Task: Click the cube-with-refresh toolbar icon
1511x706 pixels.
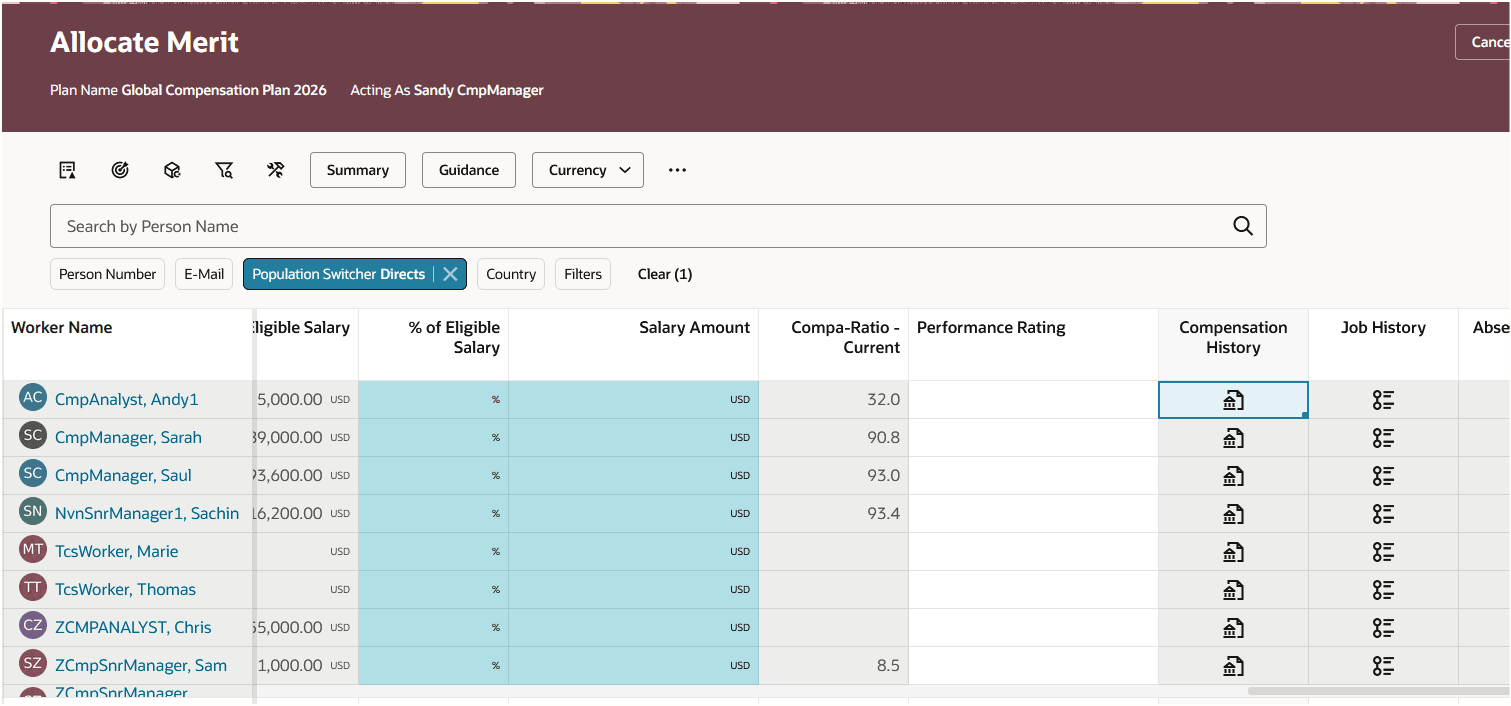Action: tap(172, 170)
